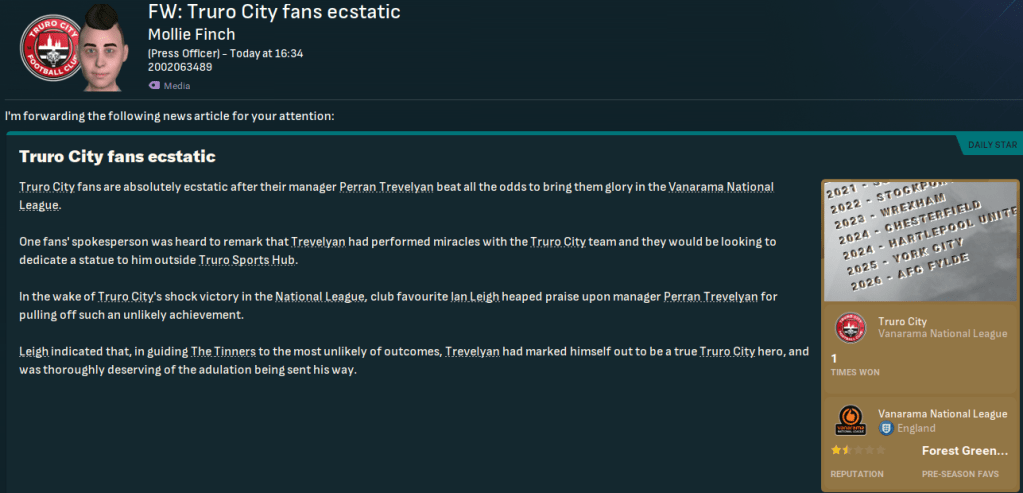The width and height of the screenshot is (1023, 493).
Task: Select the Forest Green pre-season favourites entry
Action: click(964, 451)
